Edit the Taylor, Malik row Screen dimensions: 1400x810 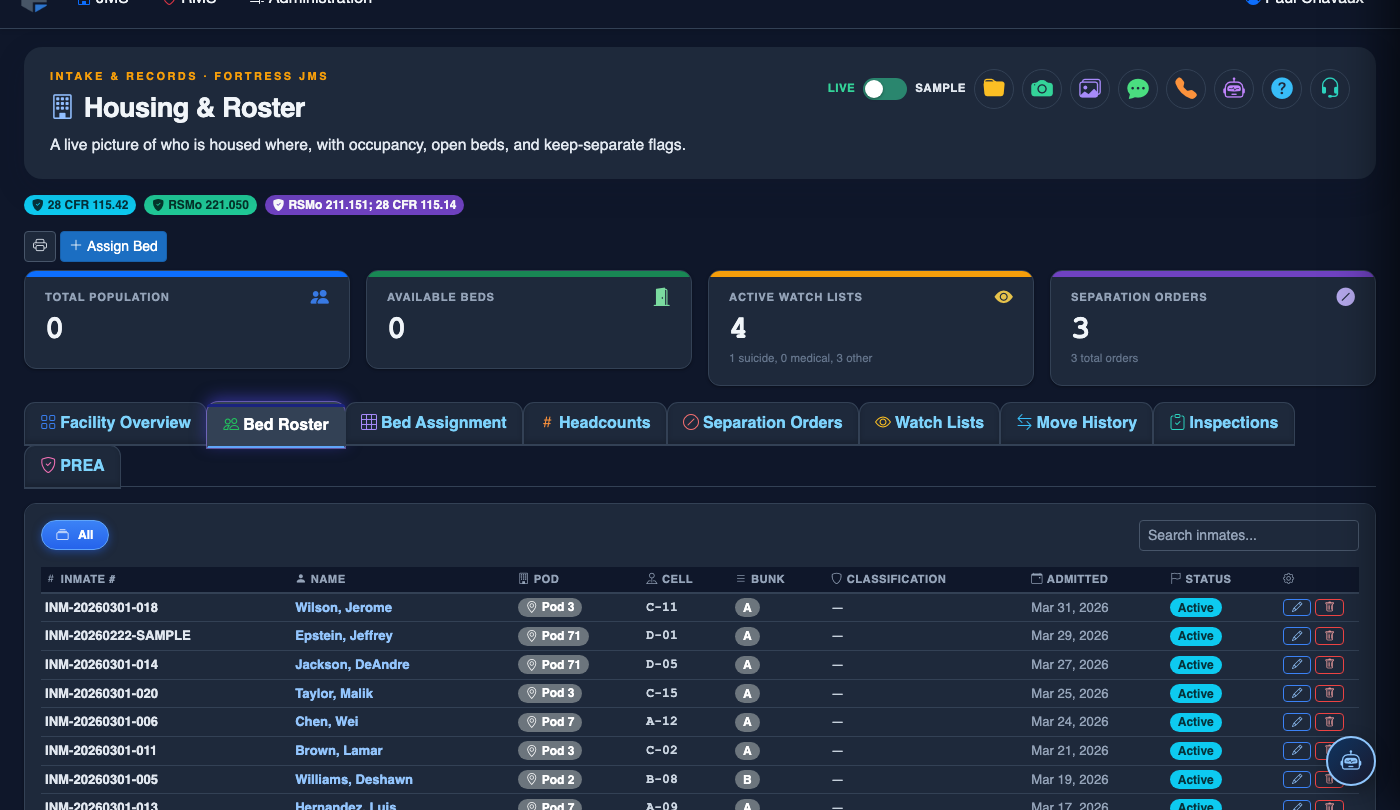[x=1296, y=693]
